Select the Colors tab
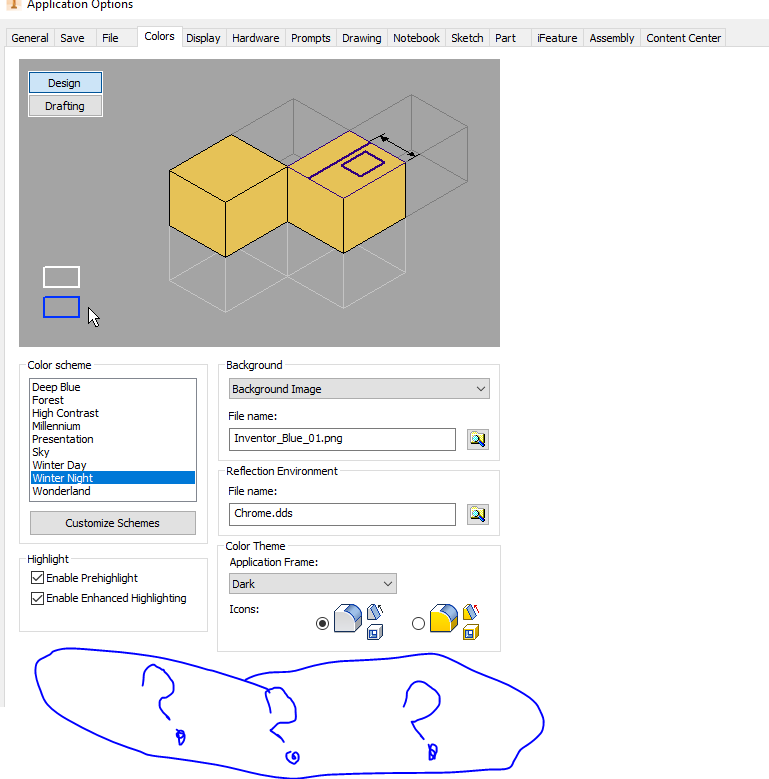 tap(159, 36)
